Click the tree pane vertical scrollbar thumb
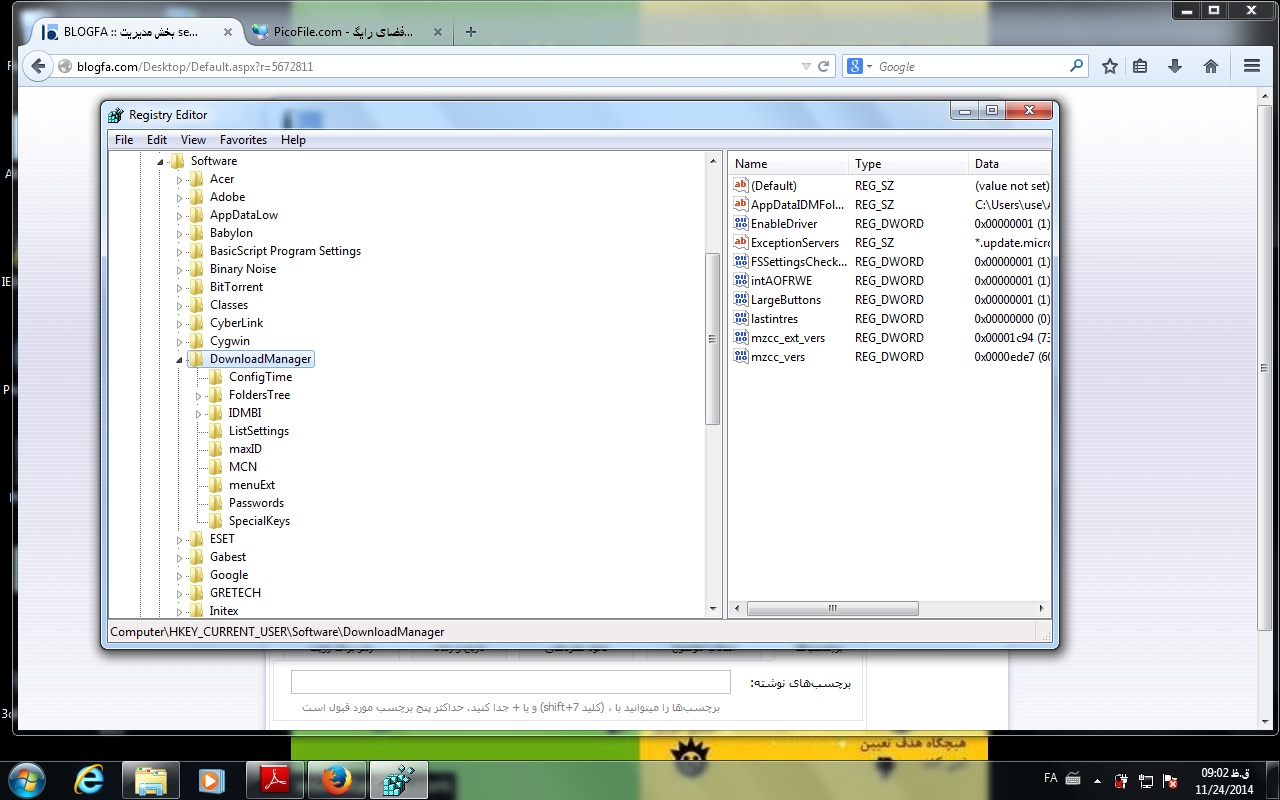The height and width of the screenshot is (800, 1280). pyautogui.click(x=713, y=339)
